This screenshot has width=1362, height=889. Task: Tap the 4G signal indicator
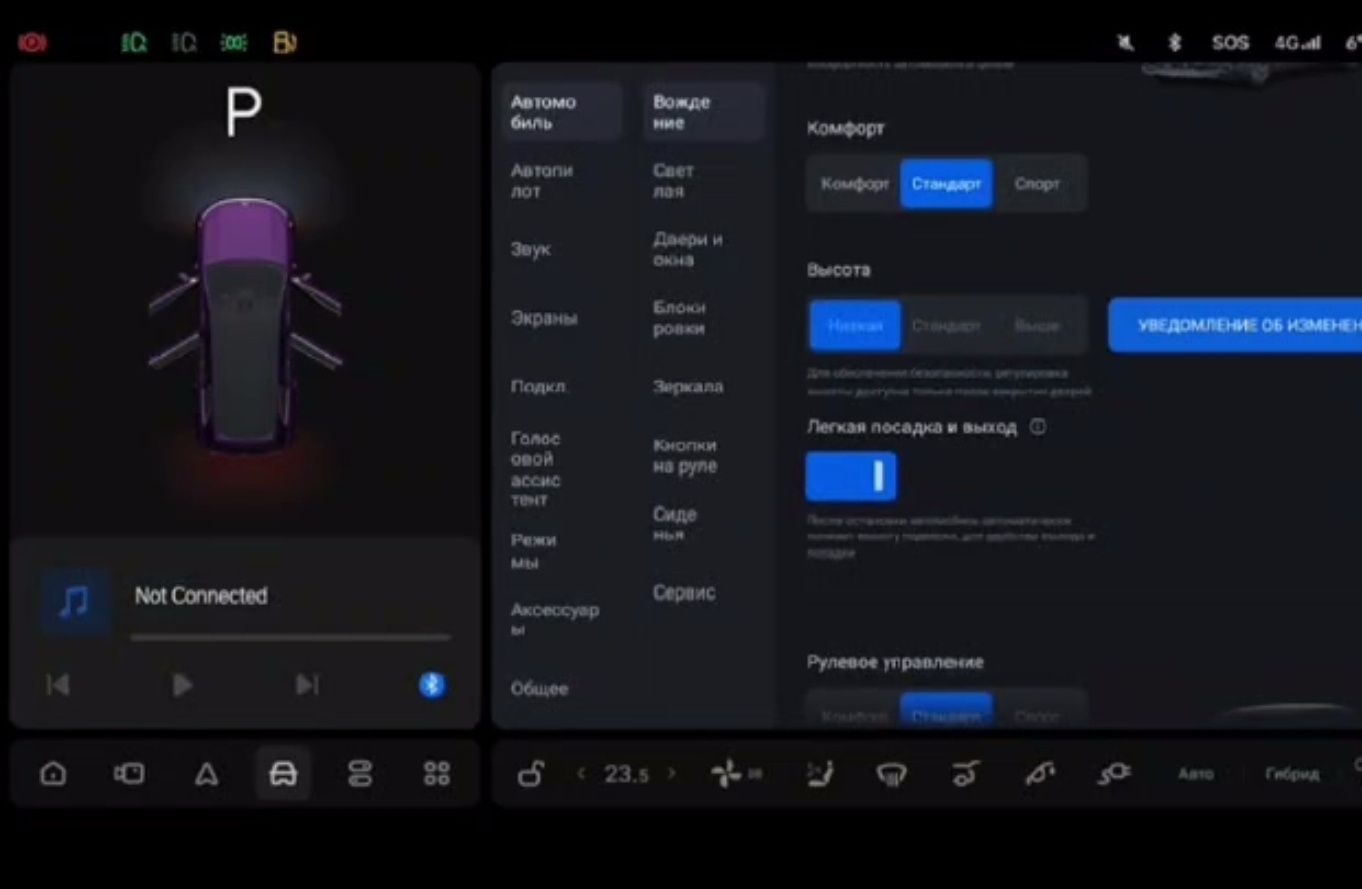point(1297,43)
